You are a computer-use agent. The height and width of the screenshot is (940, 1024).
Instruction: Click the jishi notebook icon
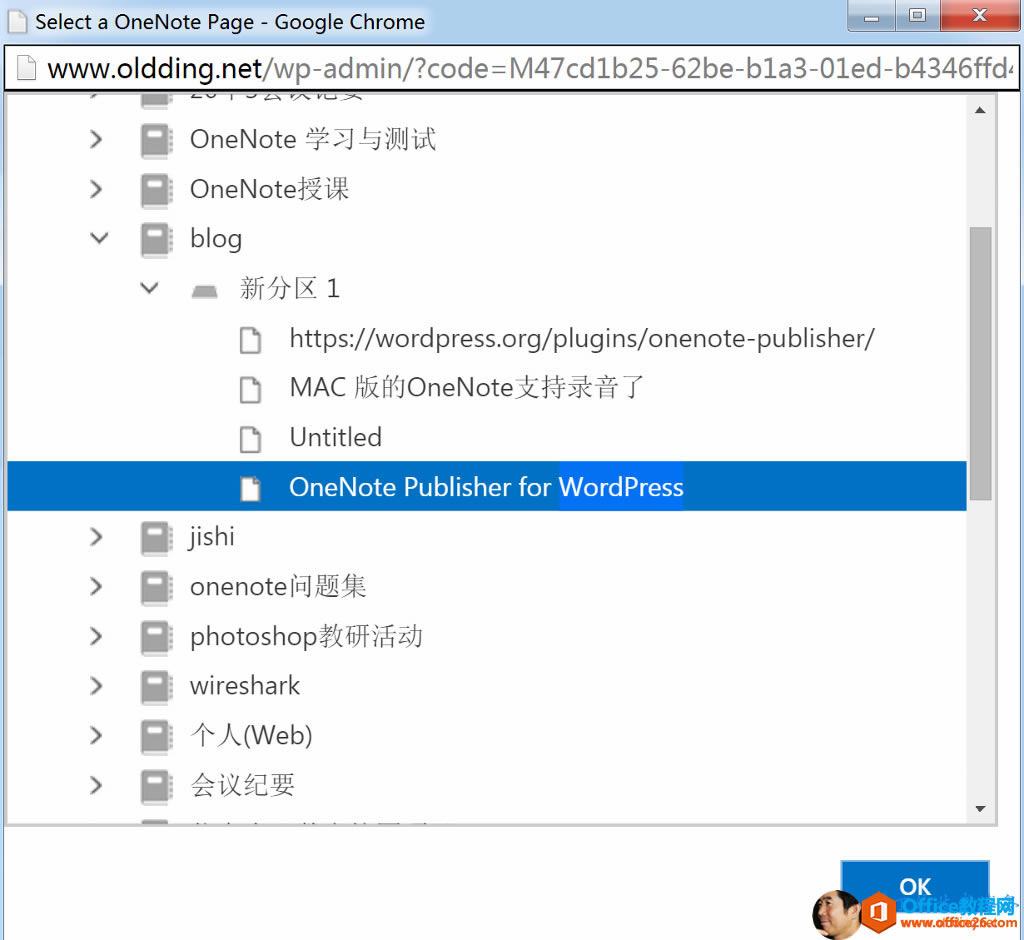(156, 537)
